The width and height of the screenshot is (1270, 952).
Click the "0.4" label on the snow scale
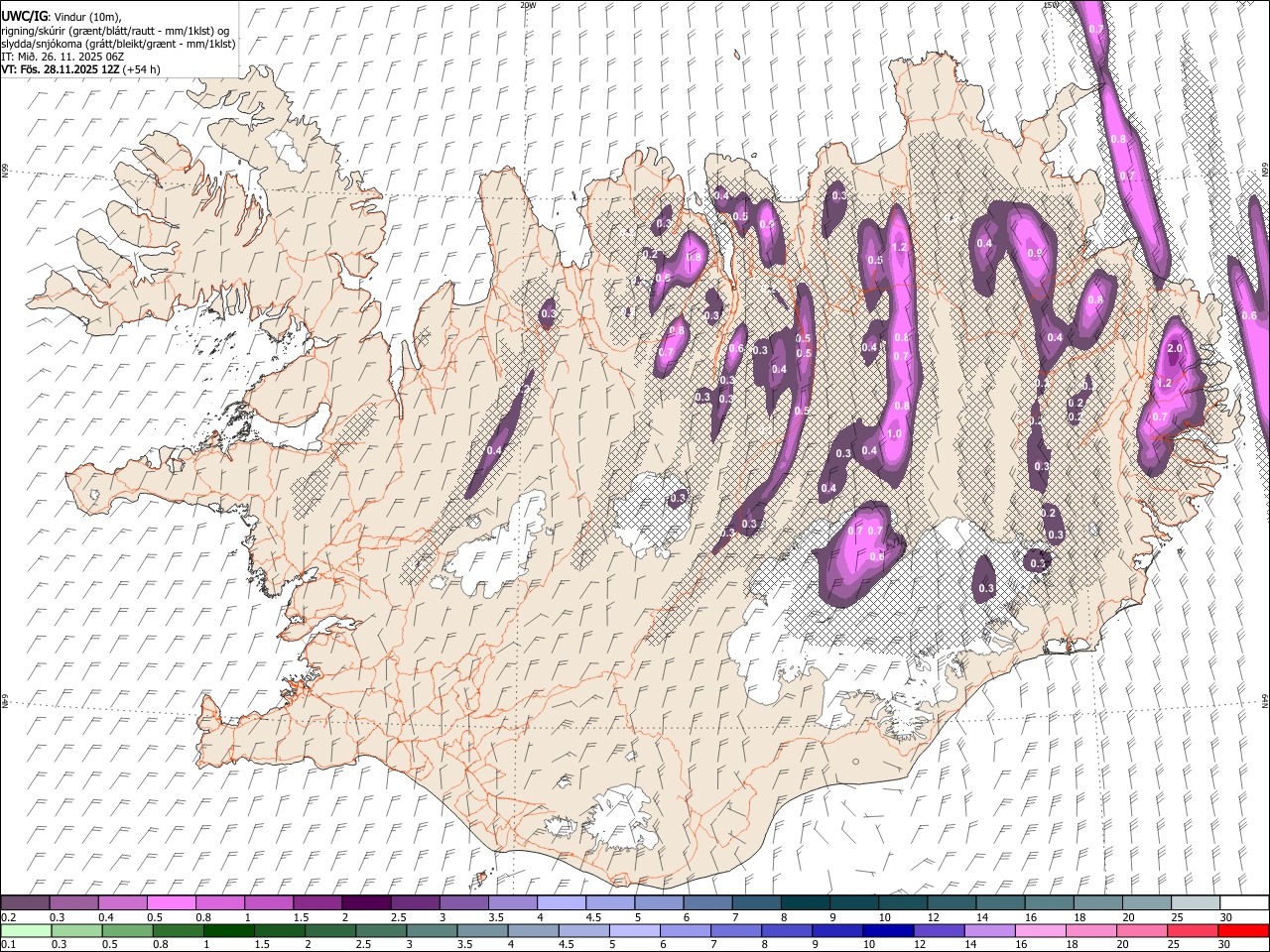pyautogui.click(x=106, y=917)
